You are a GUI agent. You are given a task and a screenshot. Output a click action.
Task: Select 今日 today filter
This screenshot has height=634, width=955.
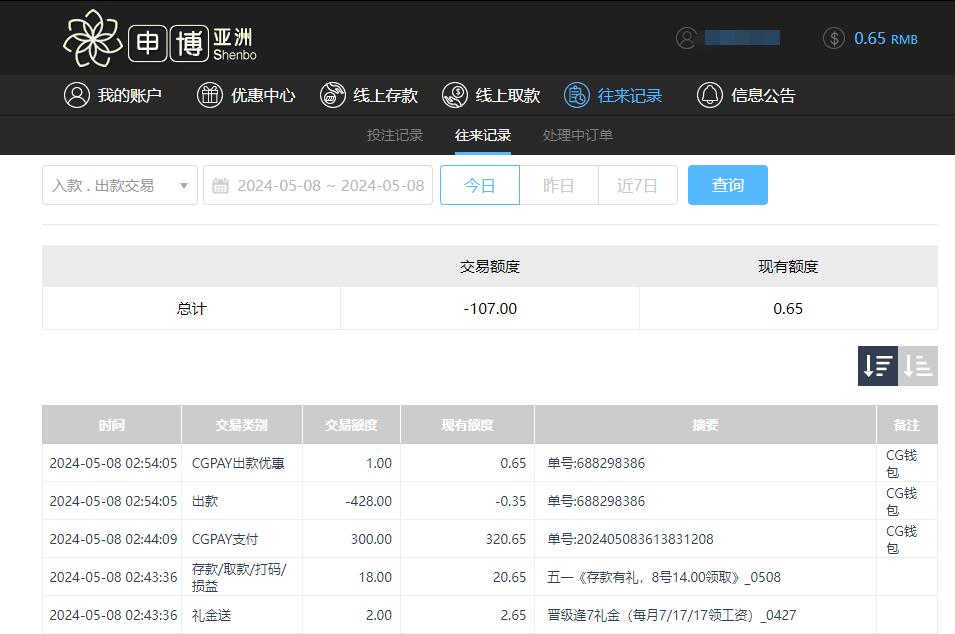pyautogui.click(x=480, y=185)
